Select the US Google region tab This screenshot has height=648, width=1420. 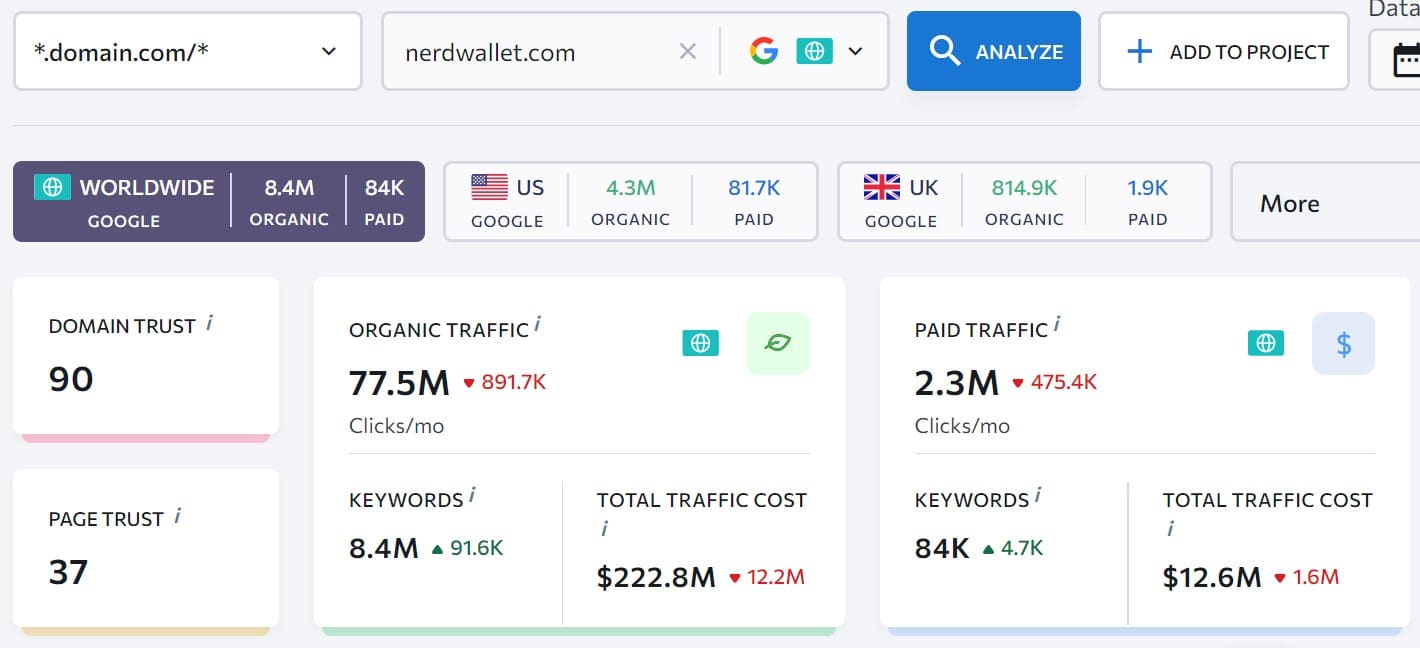tap(631, 201)
